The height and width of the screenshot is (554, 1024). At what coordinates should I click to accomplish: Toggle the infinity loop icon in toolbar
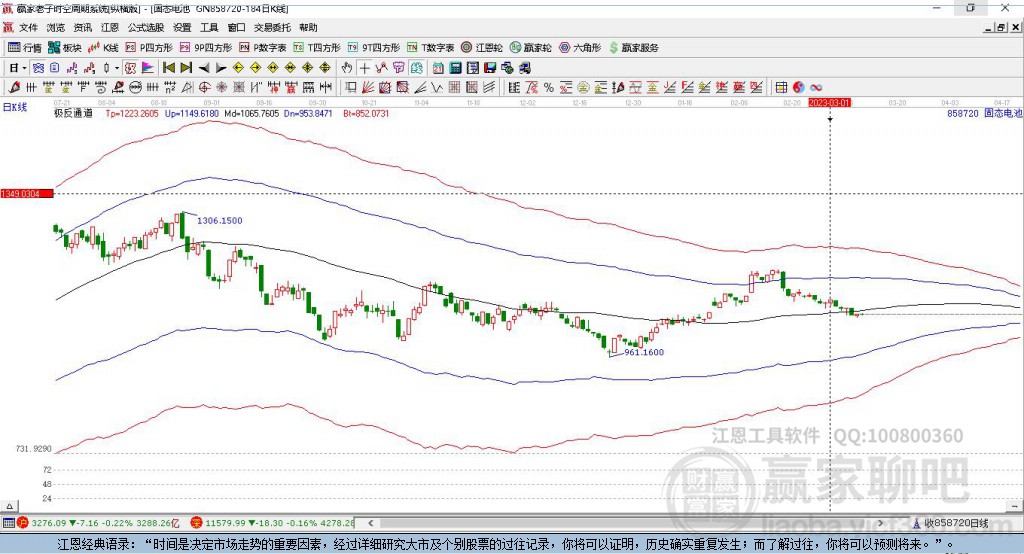tap(816, 88)
